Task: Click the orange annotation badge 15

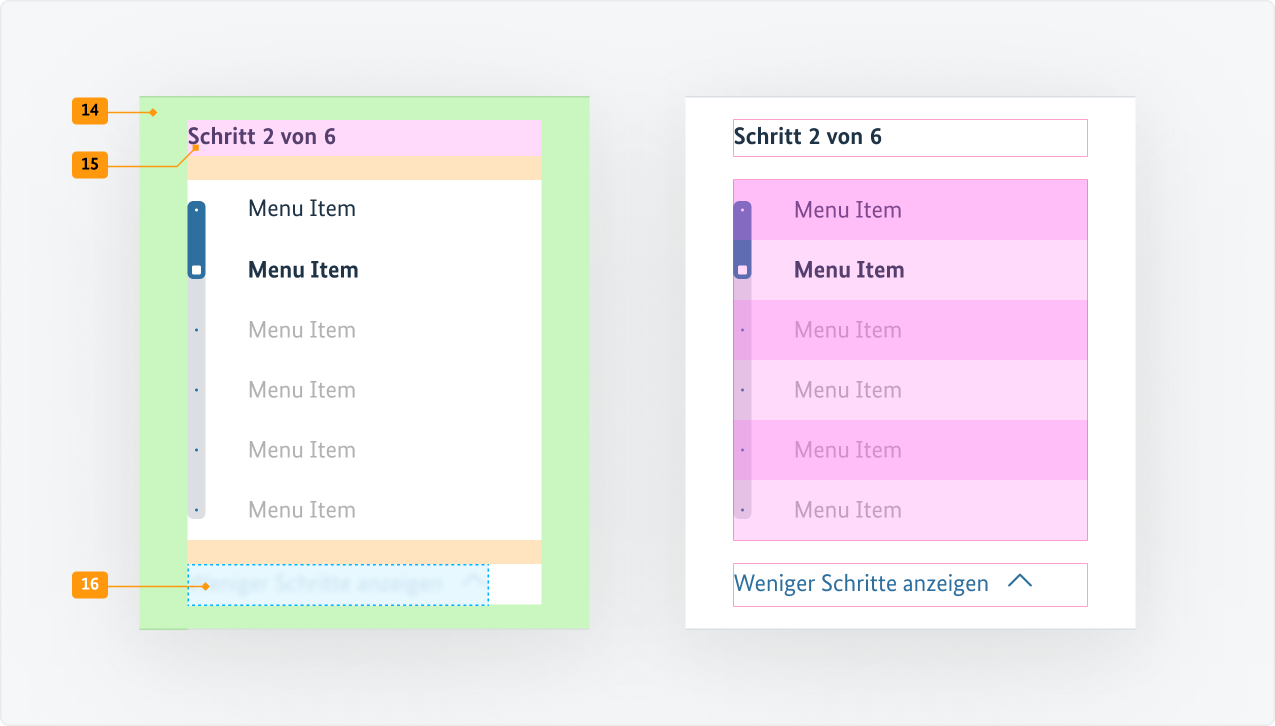Action: tap(90, 164)
